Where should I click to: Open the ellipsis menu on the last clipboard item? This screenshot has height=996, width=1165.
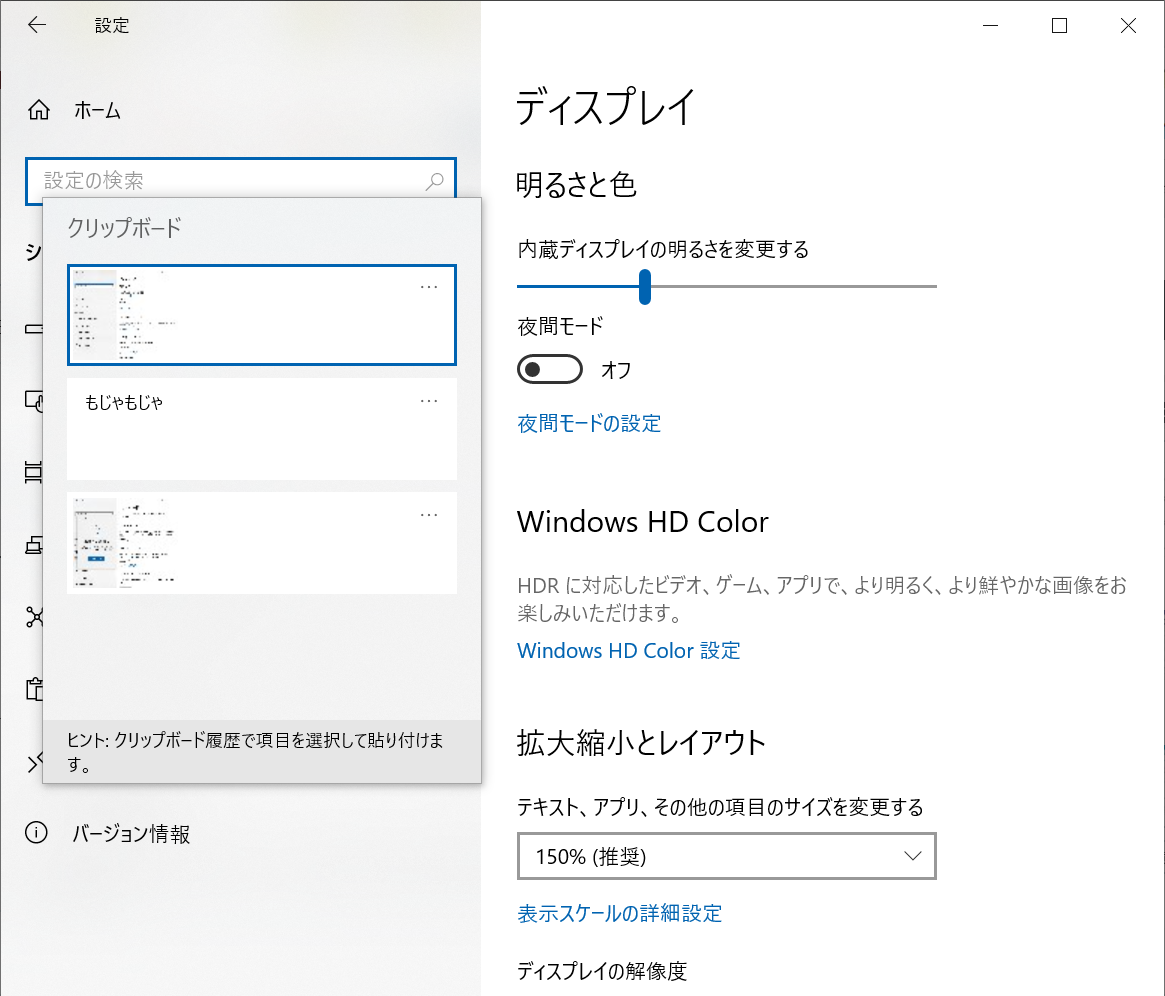[x=429, y=515]
